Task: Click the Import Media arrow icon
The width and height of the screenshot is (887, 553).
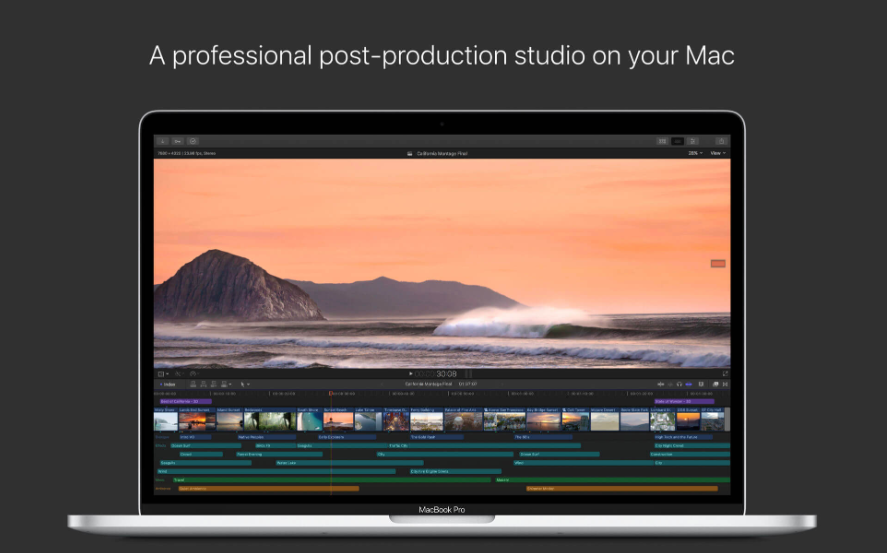Action: 162,141
